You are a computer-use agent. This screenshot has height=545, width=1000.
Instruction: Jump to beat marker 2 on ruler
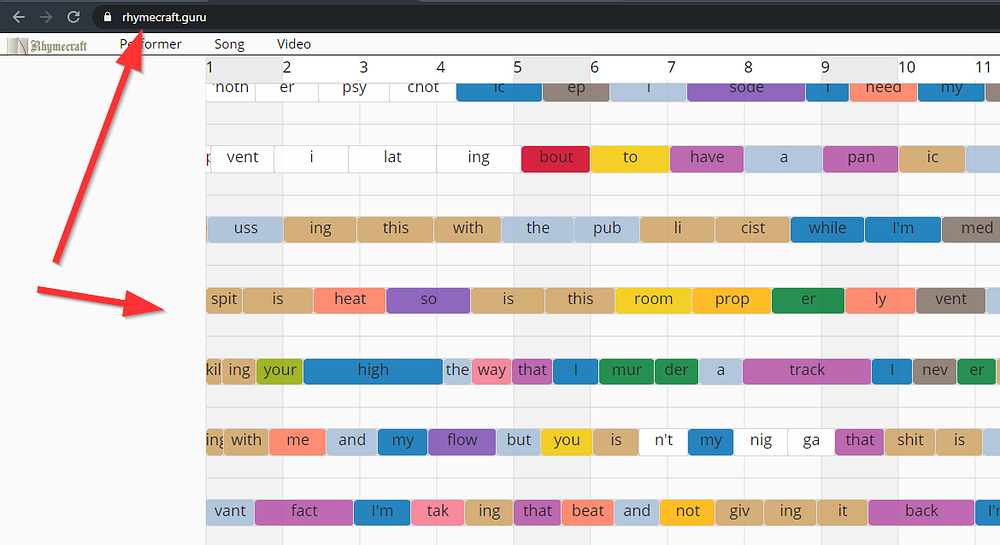[x=287, y=67]
